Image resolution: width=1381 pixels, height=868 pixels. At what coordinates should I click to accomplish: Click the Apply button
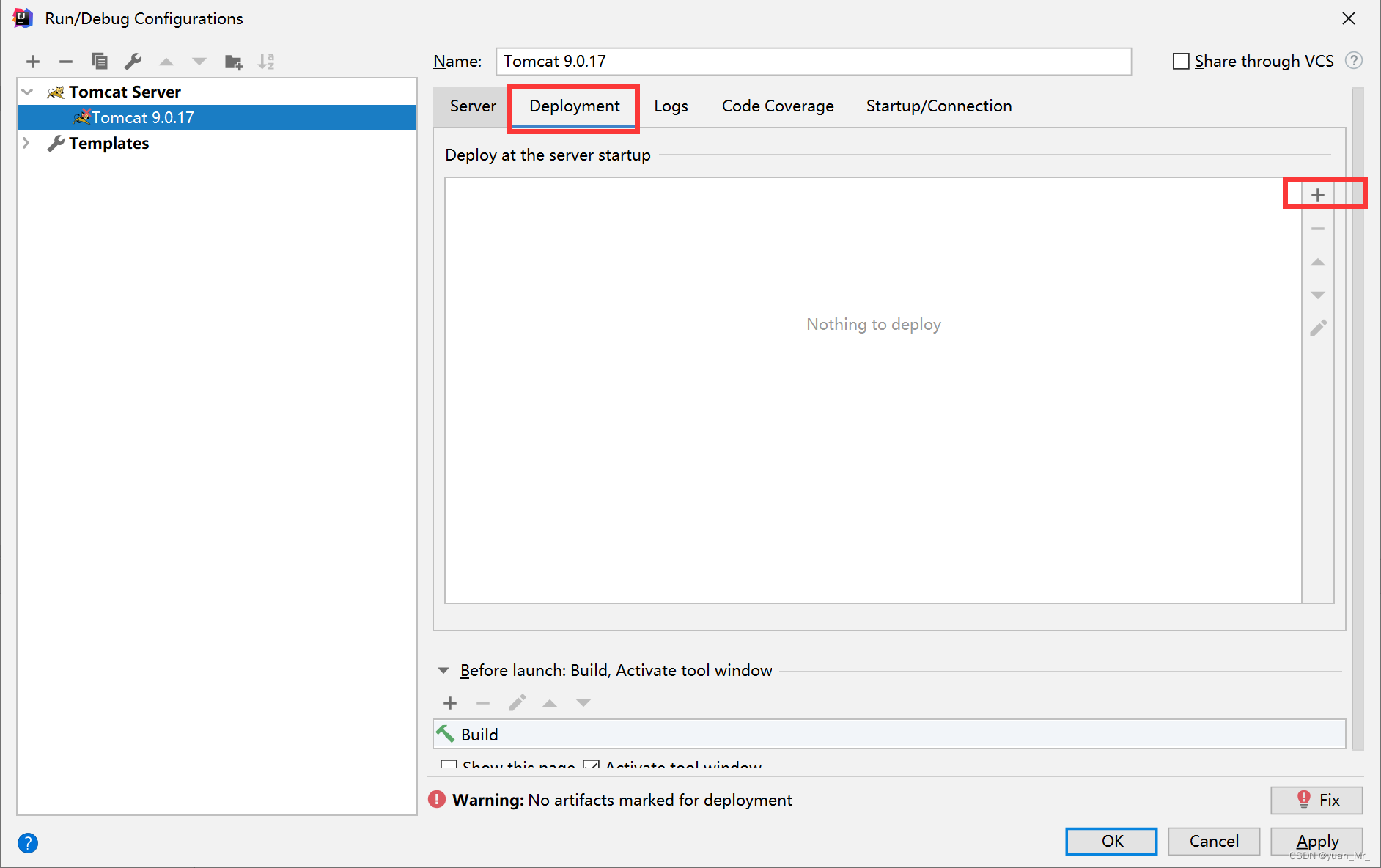pos(1316,841)
